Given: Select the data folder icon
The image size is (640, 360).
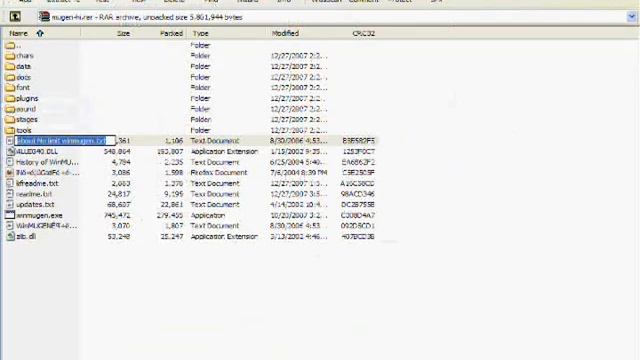Looking at the screenshot, I should coord(10,67).
